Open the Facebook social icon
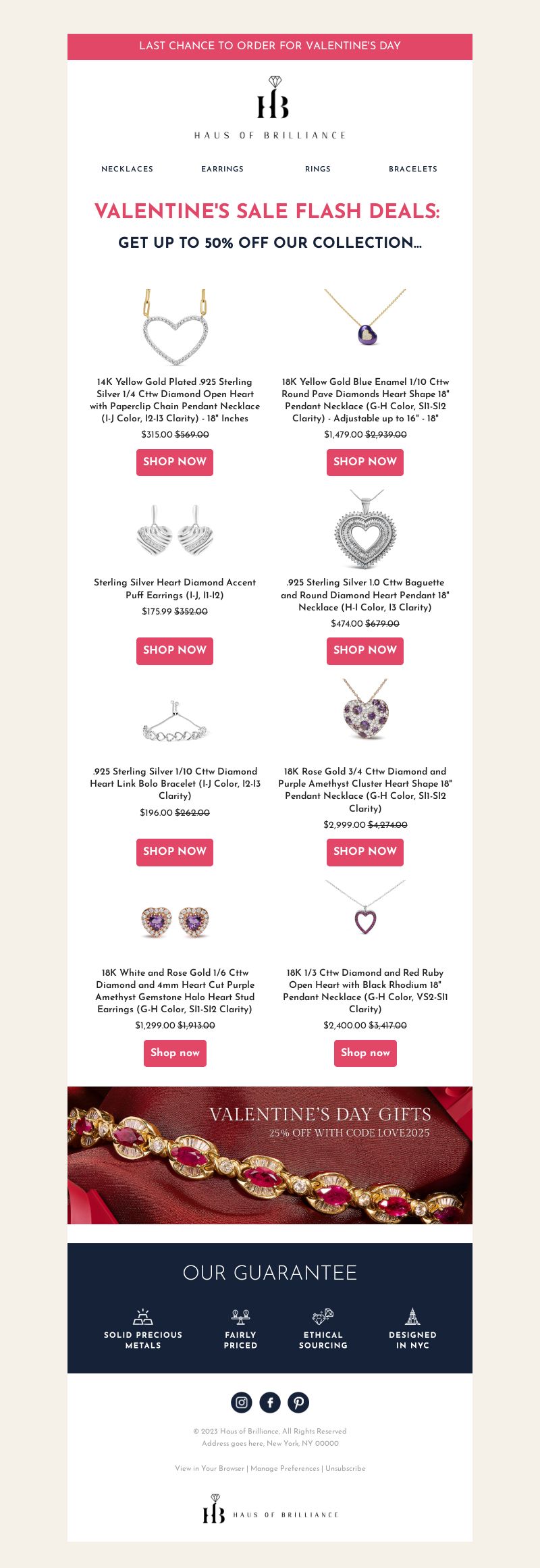The height and width of the screenshot is (1568, 540). [x=270, y=1403]
